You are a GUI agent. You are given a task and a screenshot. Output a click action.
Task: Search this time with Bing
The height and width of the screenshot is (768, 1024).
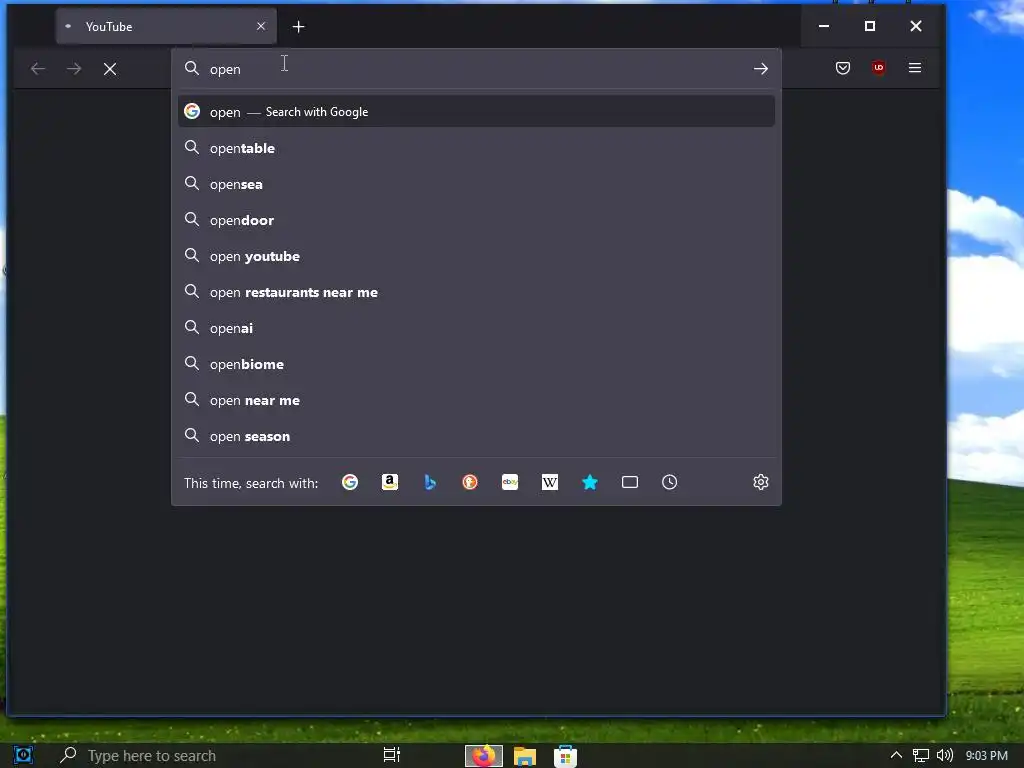430,483
